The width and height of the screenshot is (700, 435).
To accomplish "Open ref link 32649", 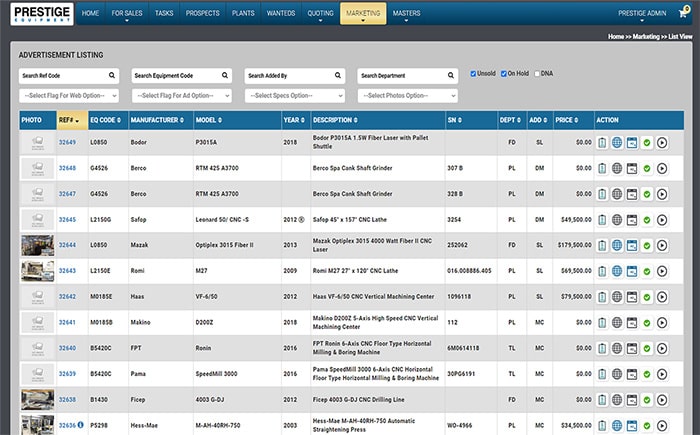I will (x=67, y=142).
